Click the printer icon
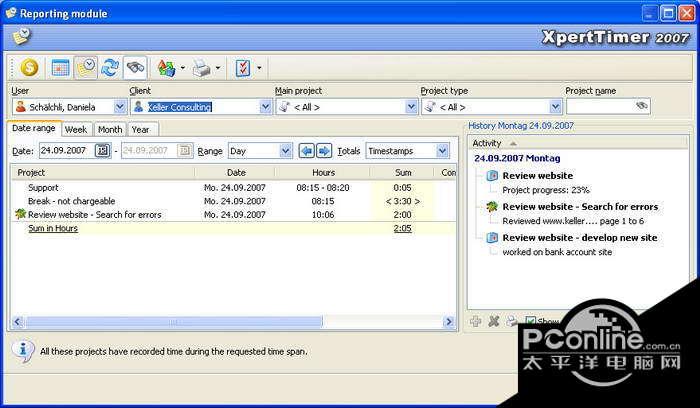 pos(202,68)
